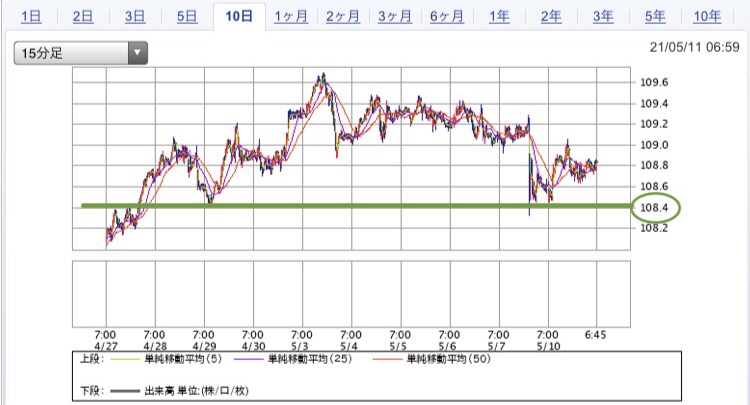The image size is (750, 405).
Task: Click the 下段 legend label
Action: coord(91,391)
